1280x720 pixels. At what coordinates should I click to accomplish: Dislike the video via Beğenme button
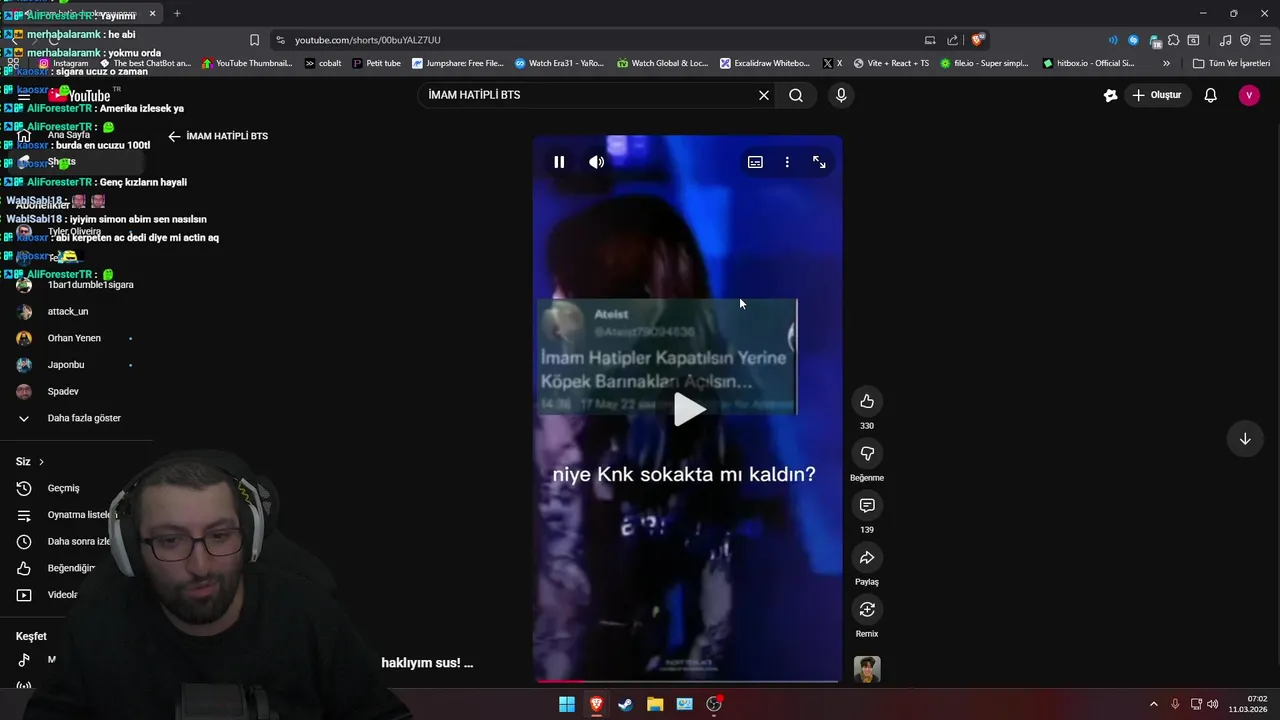[x=867, y=453]
